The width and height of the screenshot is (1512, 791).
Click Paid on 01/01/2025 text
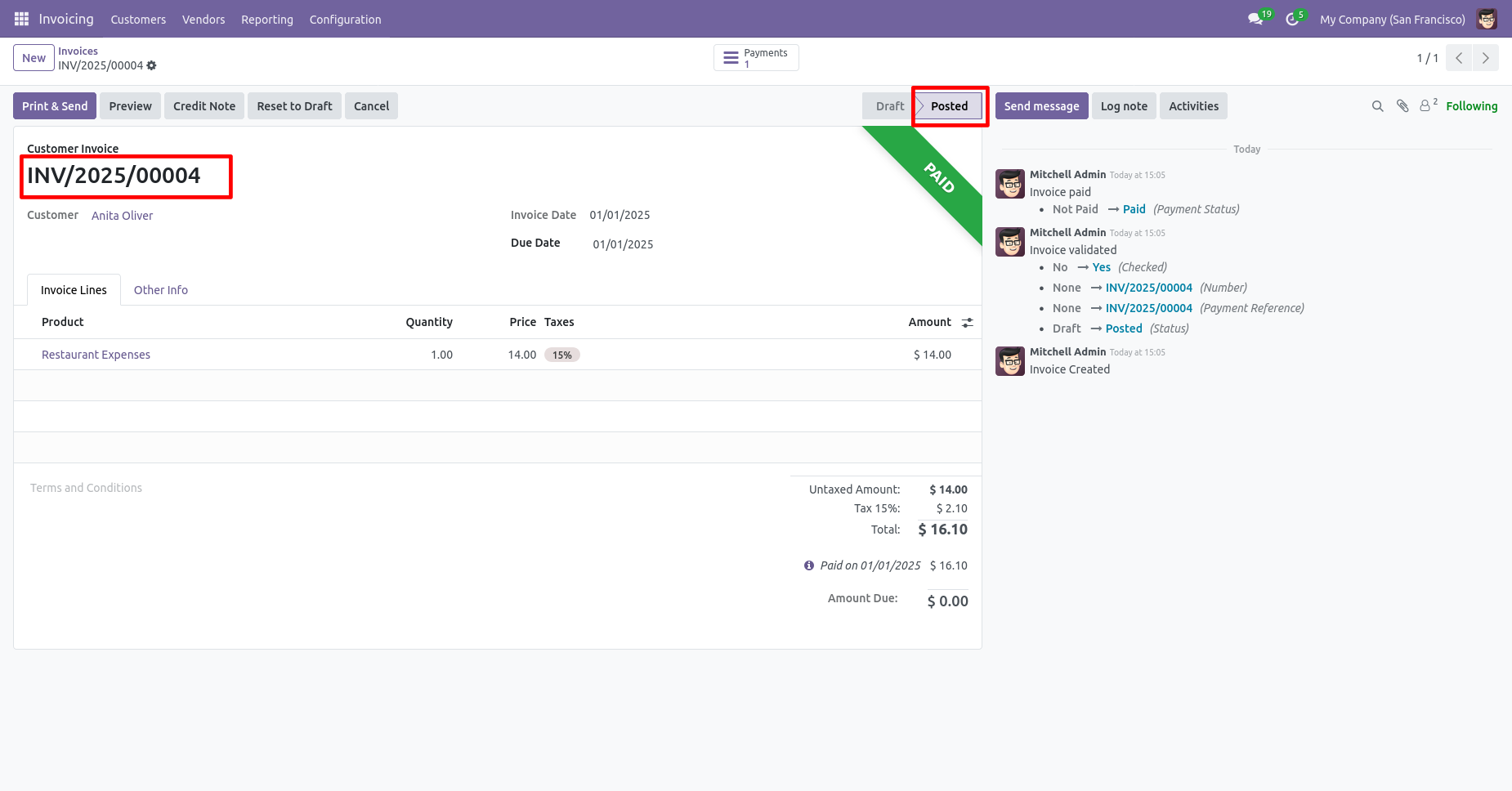coord(870,565)
